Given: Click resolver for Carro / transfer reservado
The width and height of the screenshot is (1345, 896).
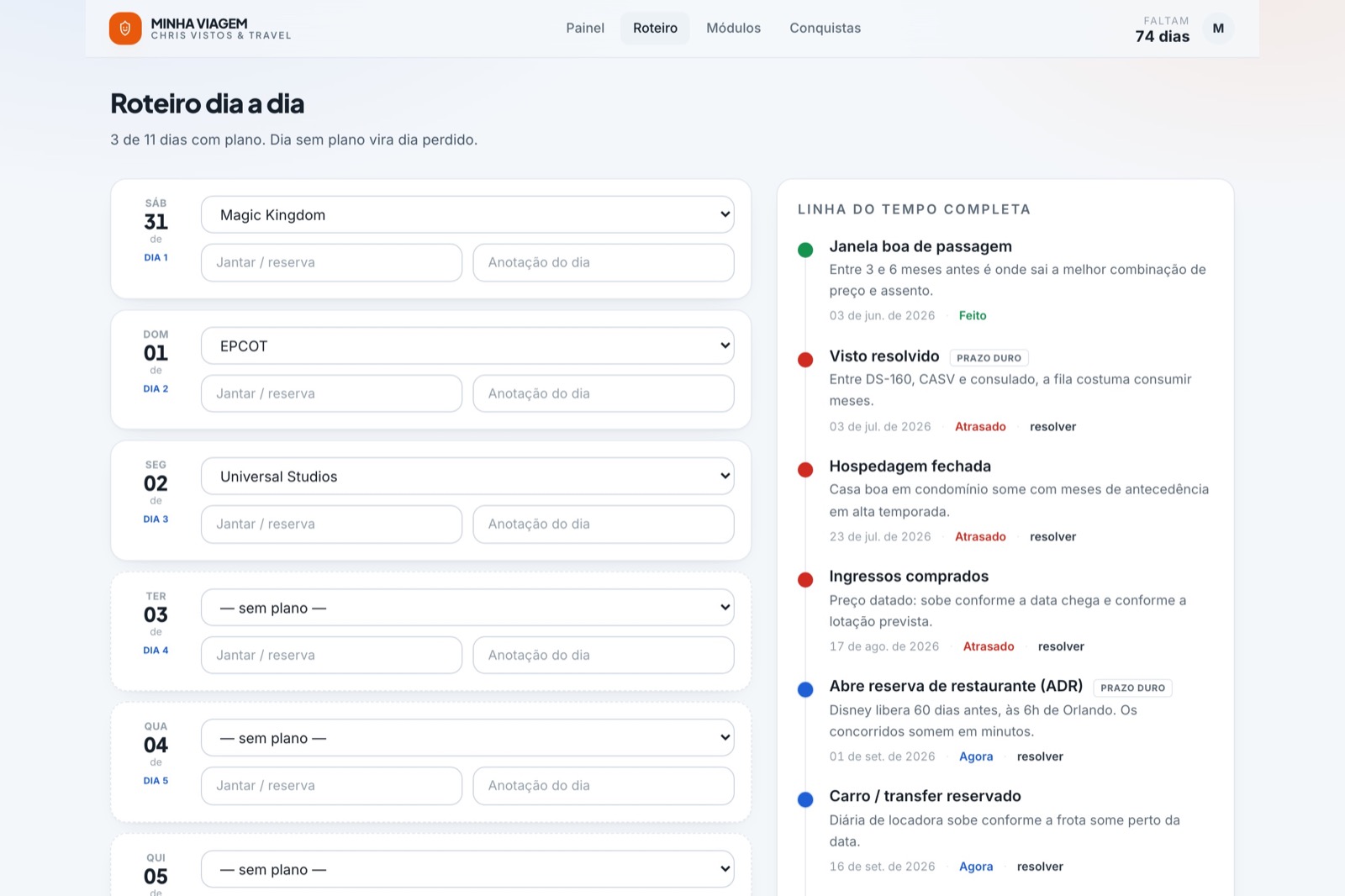Looking at the screenshot, I should pyautogui.click(x=1040, y=867).
